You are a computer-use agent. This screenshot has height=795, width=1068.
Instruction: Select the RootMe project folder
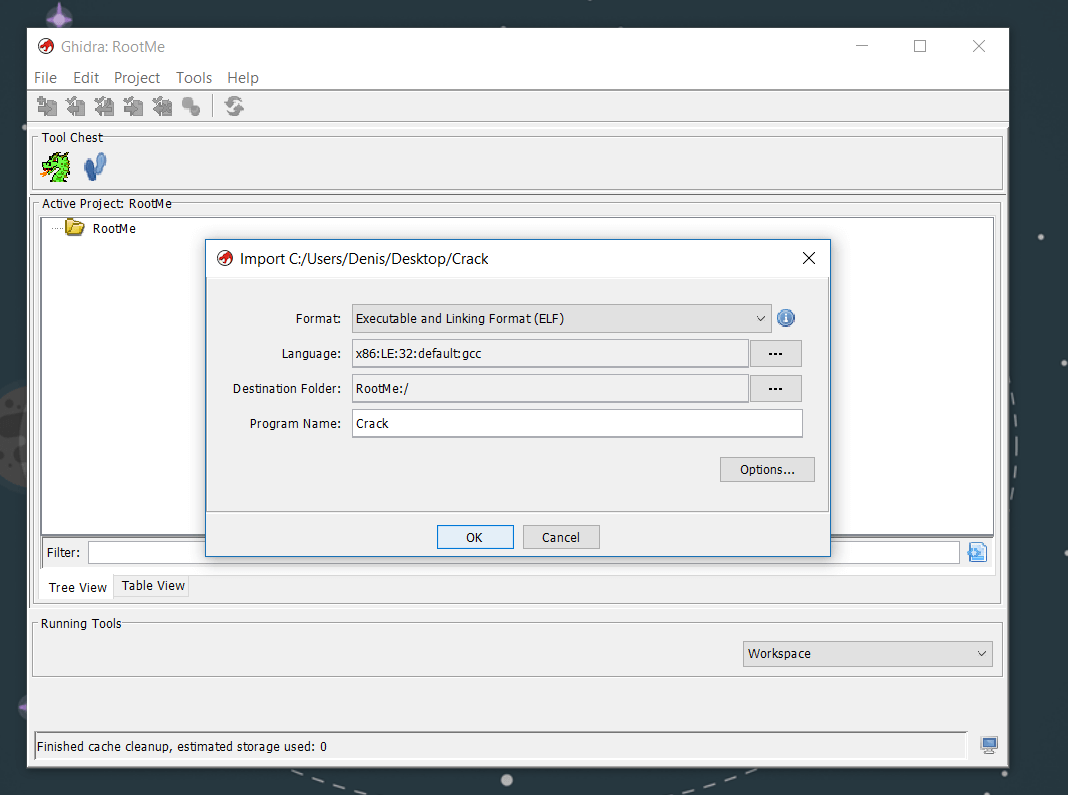click(113, 228)
